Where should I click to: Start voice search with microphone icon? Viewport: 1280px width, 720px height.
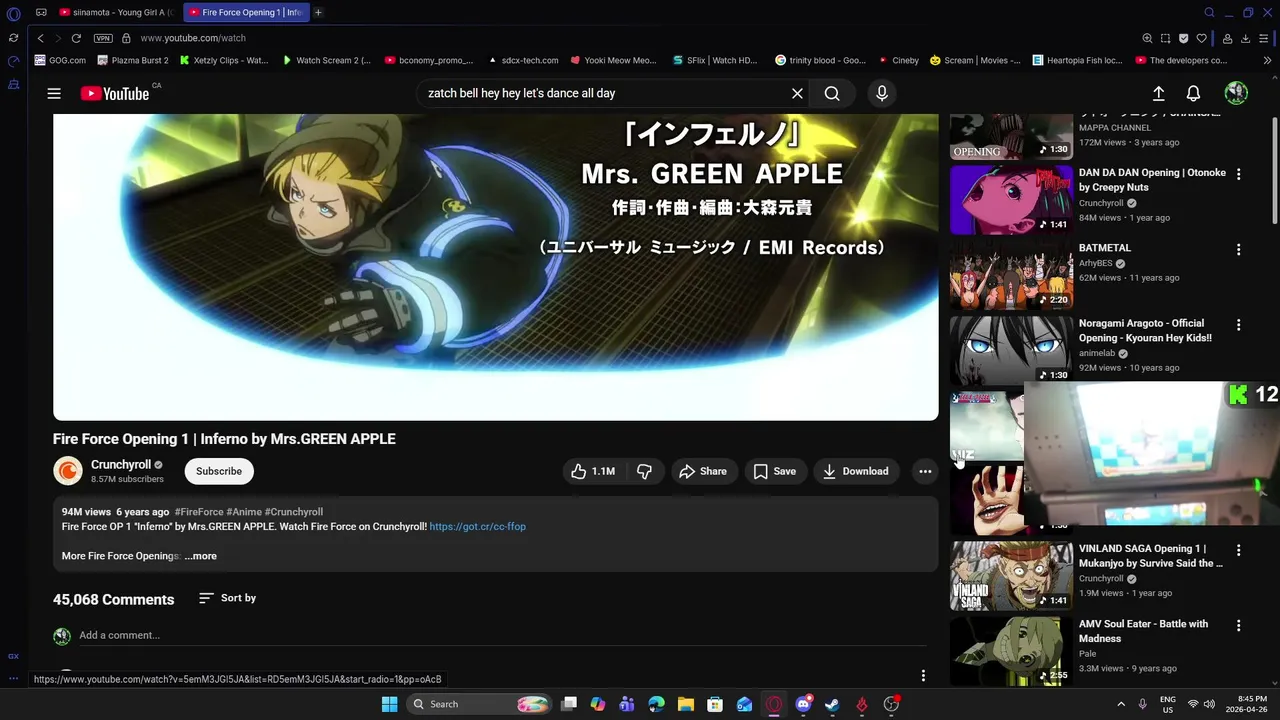click(x=881, y=93)
